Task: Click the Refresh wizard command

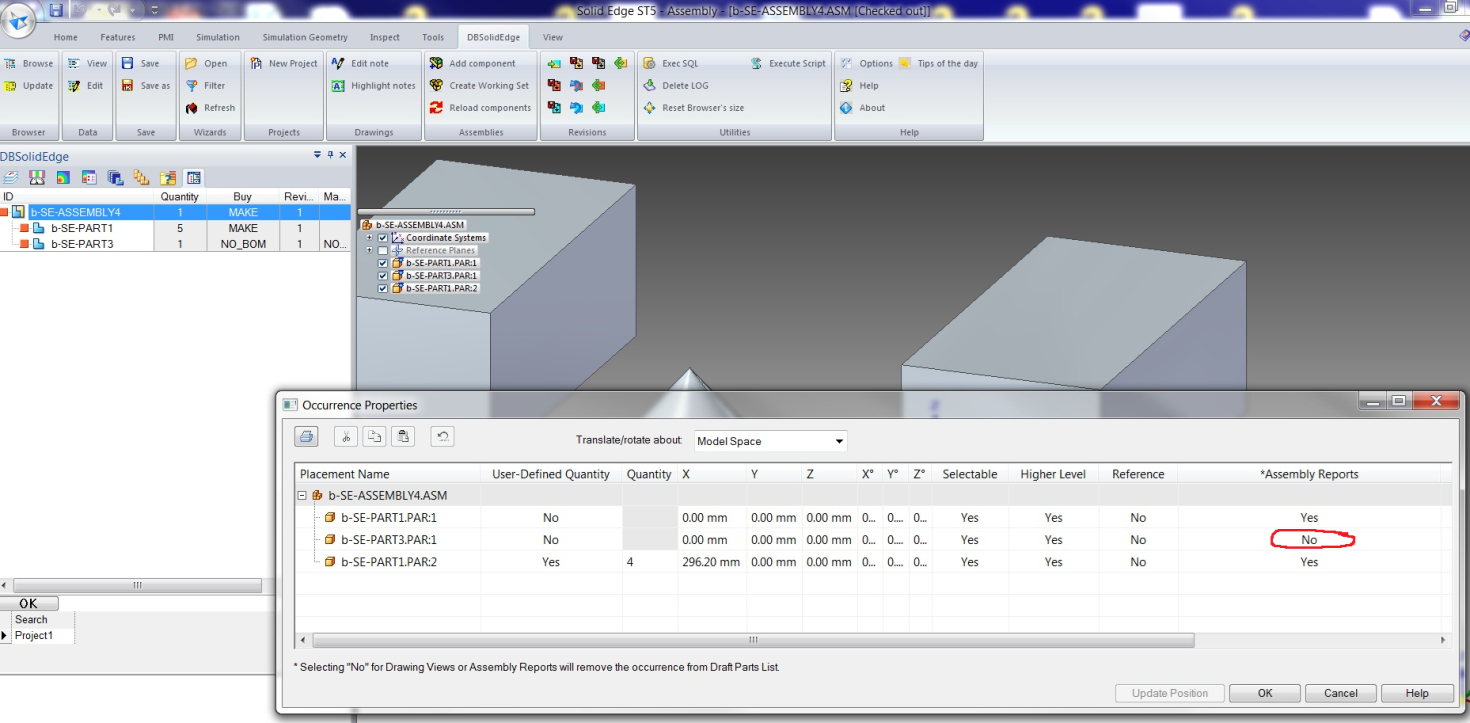Action: pos(210,108)
